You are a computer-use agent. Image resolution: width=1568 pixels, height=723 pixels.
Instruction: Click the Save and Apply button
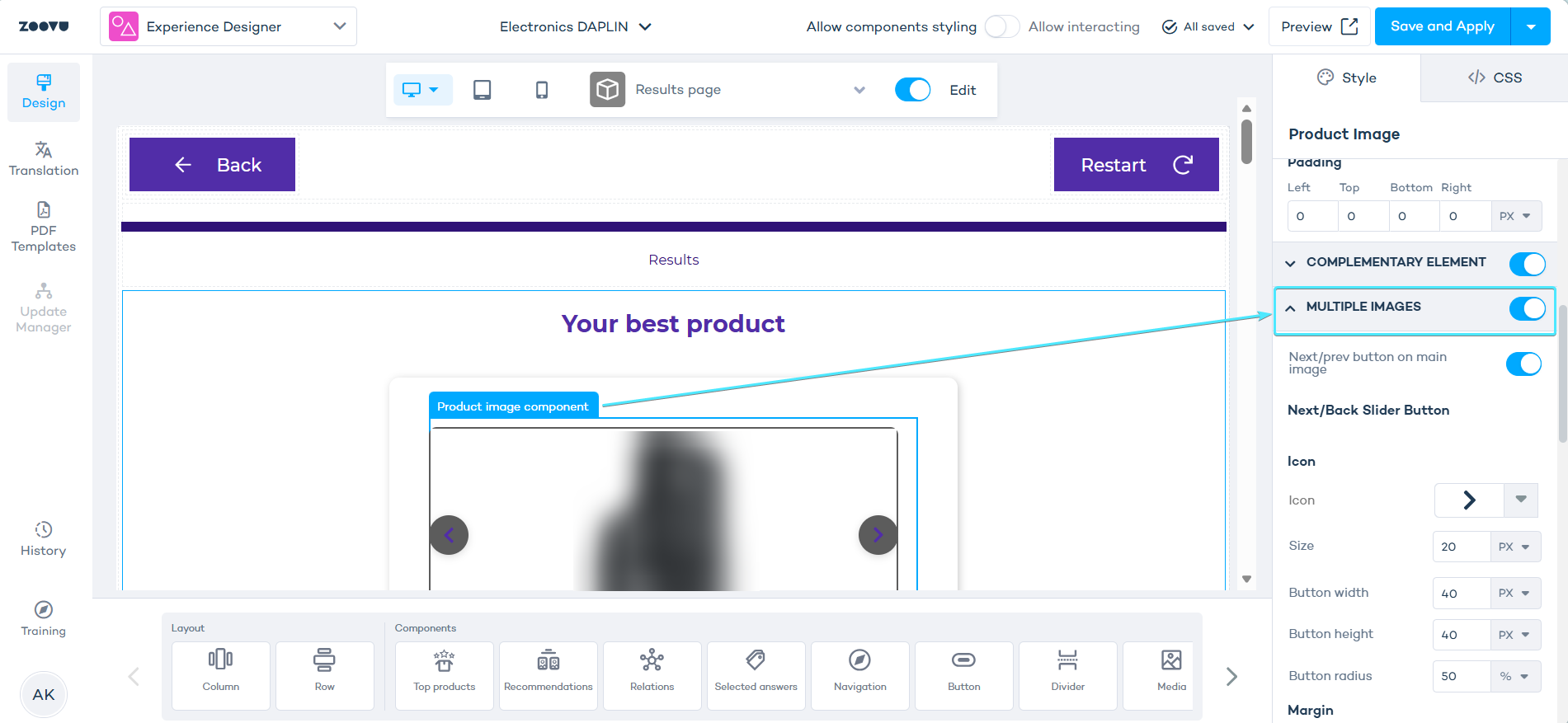pos(1442,26)
